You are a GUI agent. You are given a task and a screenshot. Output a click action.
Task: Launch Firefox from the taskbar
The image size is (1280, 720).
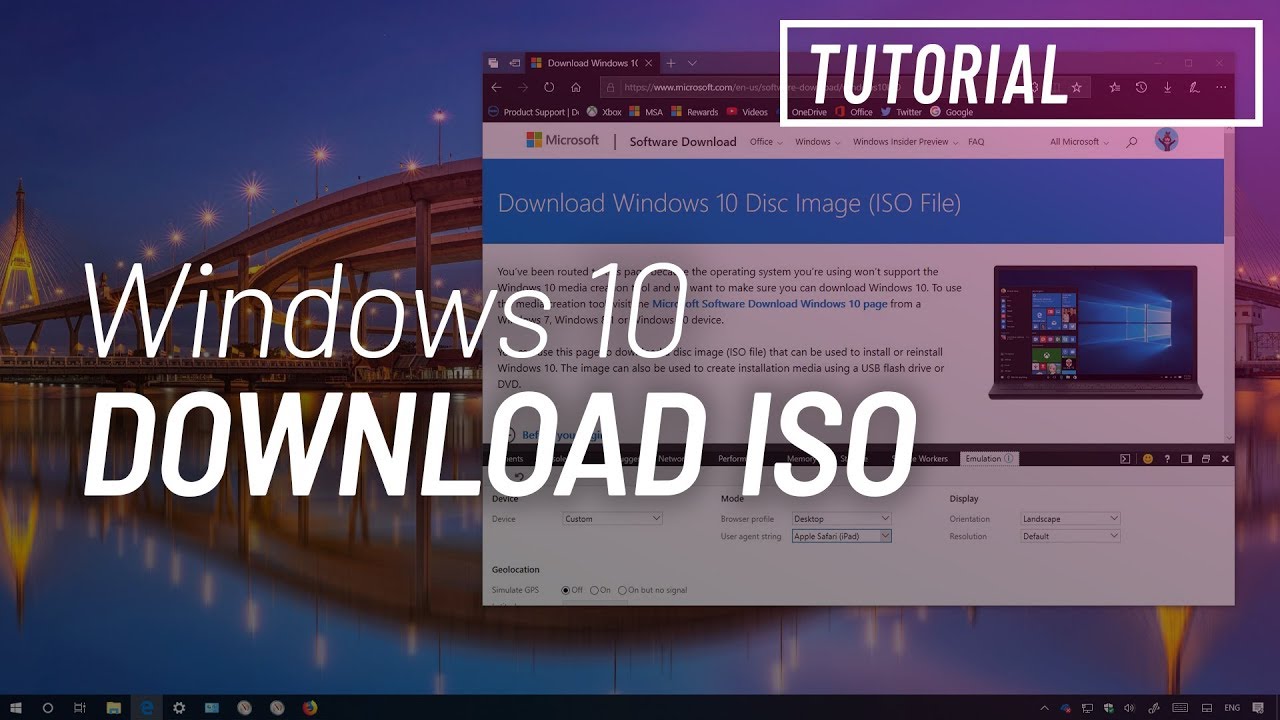[310, 707]
